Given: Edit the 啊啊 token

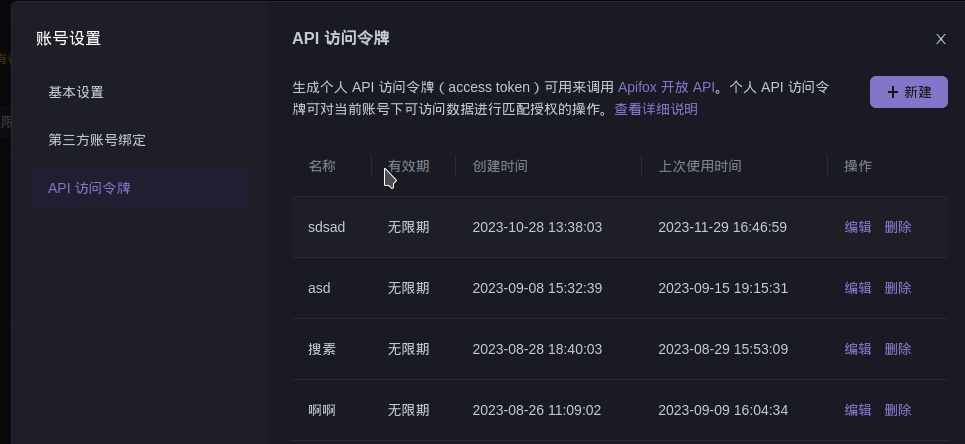Looking at the screenshot, I should tap(858, 410).
